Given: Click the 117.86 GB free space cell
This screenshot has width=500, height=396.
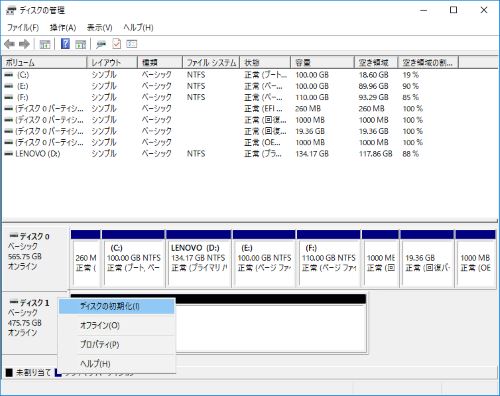Looking at the screenshot, I should [x=376, y=154].
